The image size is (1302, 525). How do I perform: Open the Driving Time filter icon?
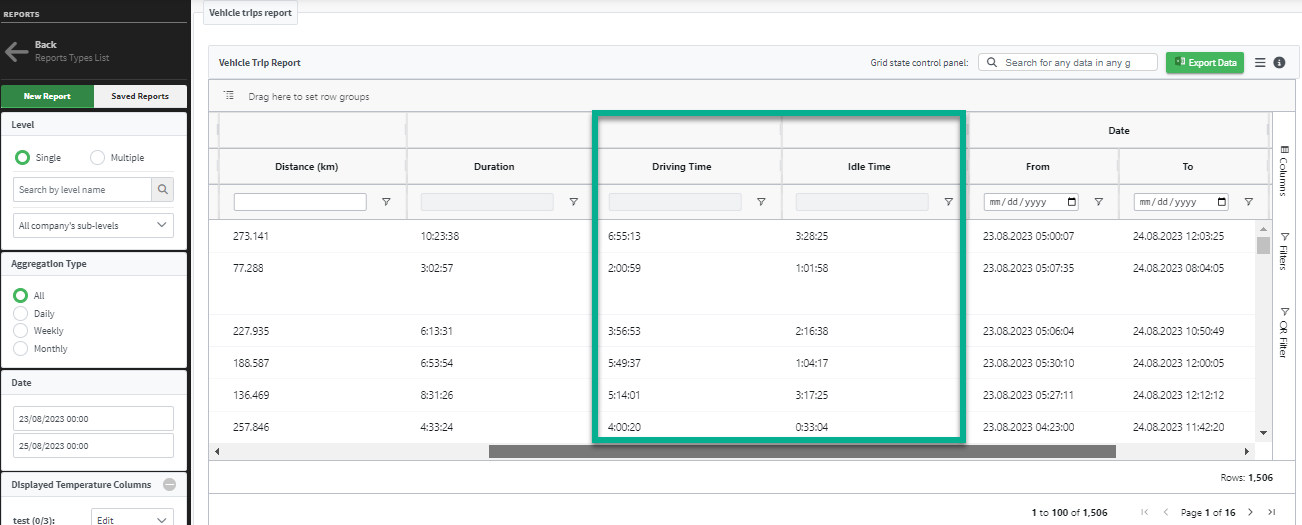pyautogui.click(x=761, y=202)
